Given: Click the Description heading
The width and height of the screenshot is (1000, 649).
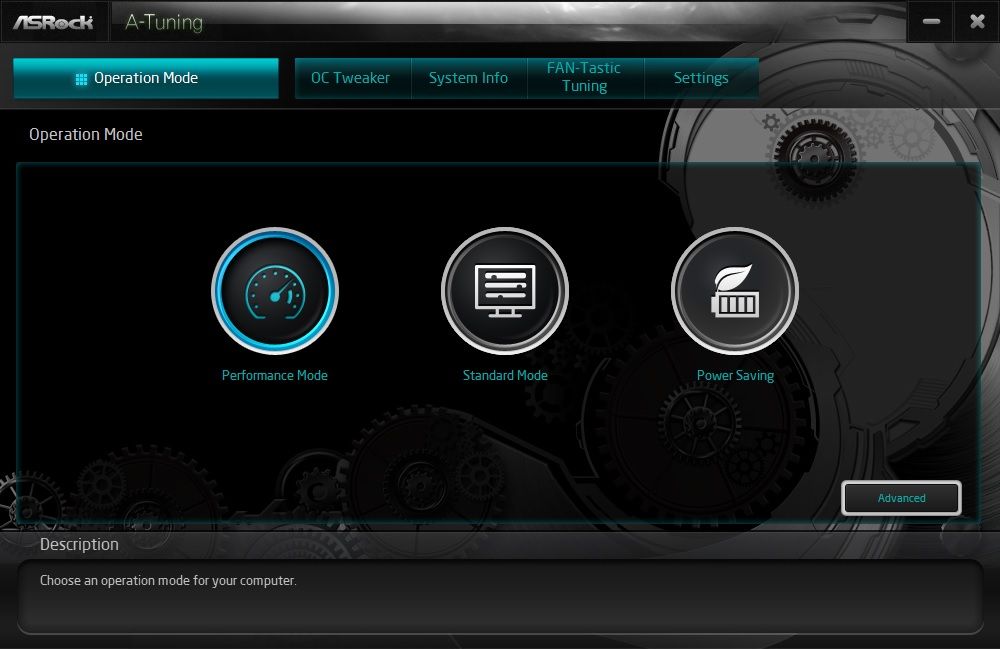Looking at the screenshot, I should (79, 544).
